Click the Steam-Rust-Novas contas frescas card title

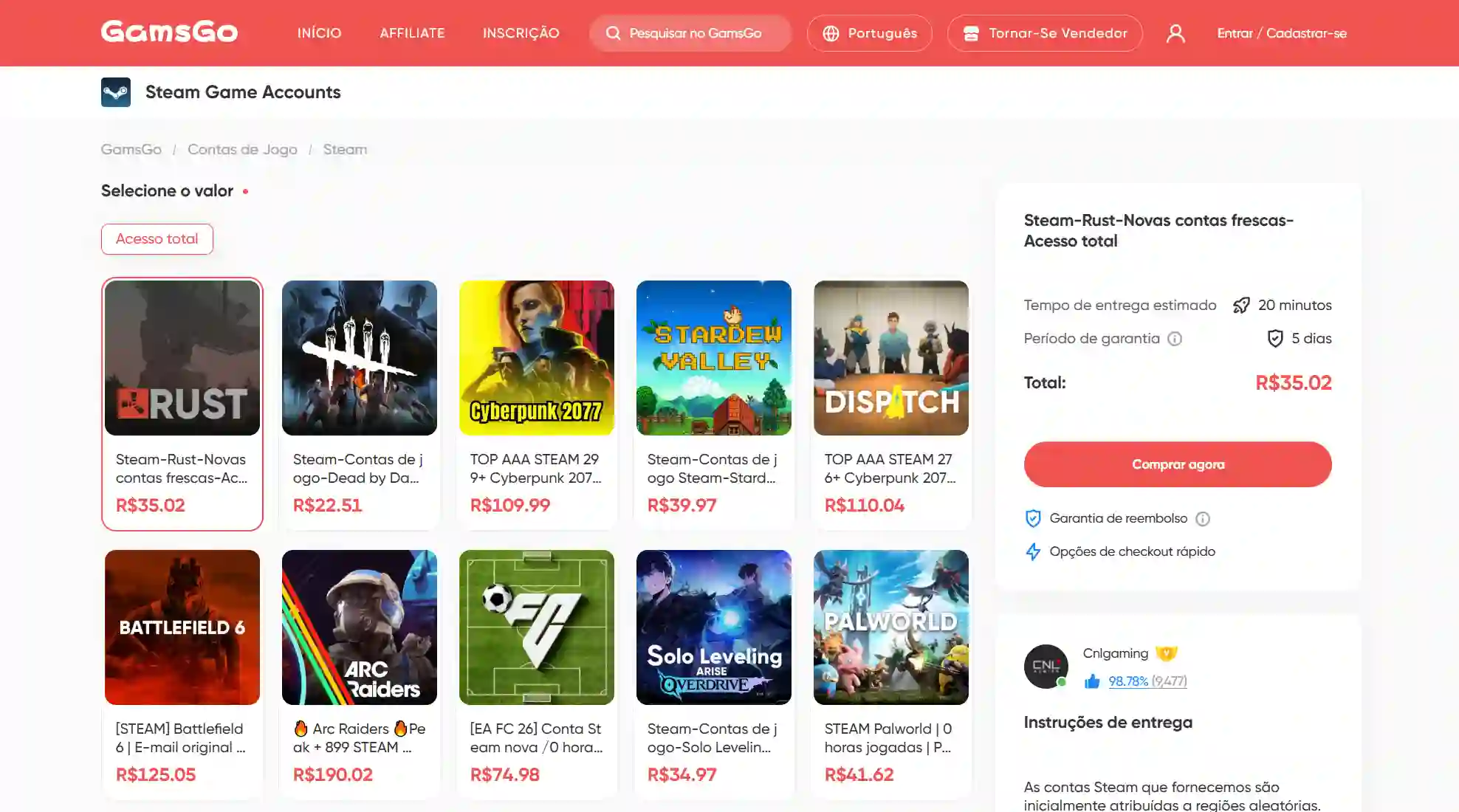(x=182, y=469)
